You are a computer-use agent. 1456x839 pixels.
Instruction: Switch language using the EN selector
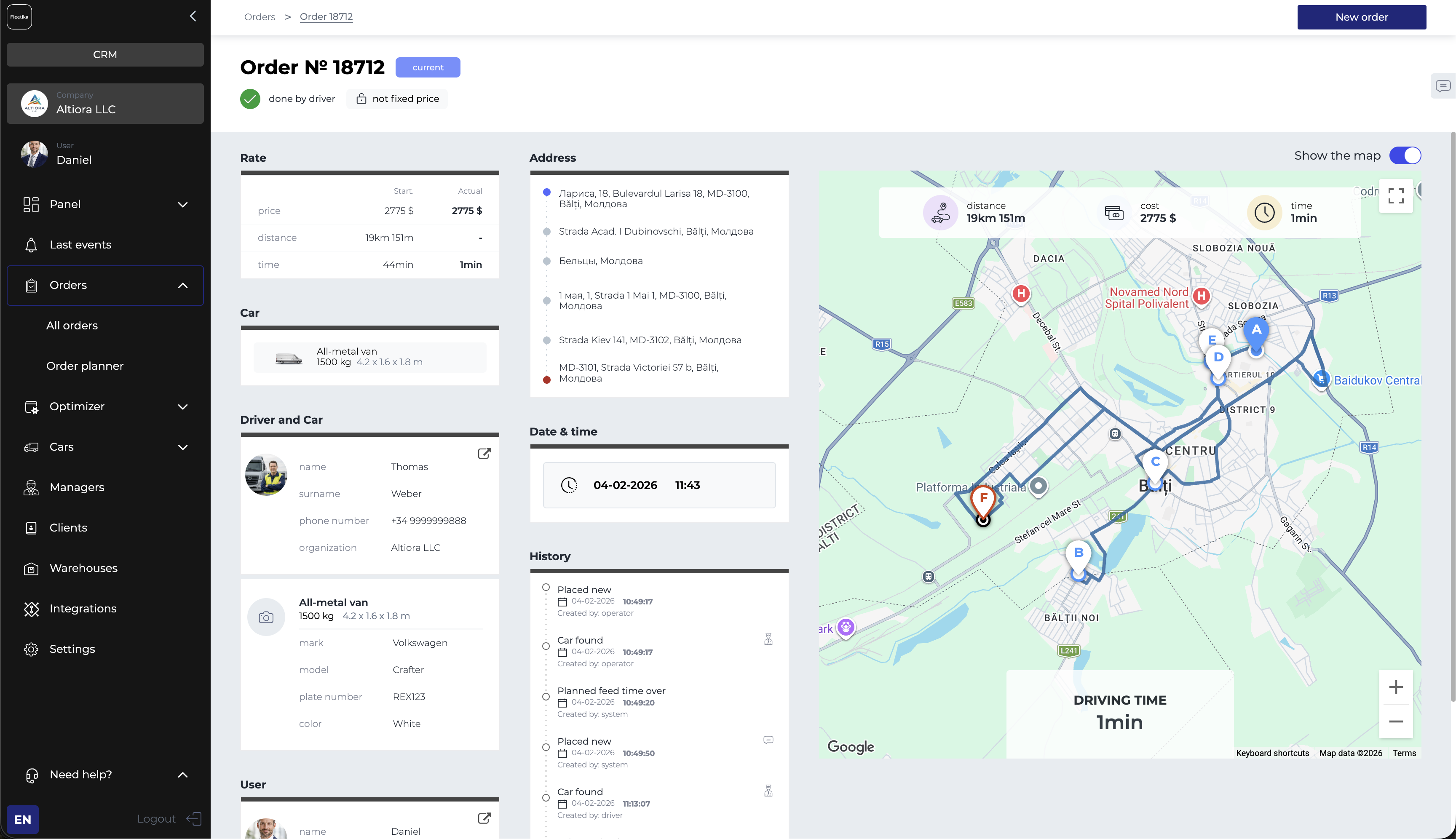click(x=22, y=819)
